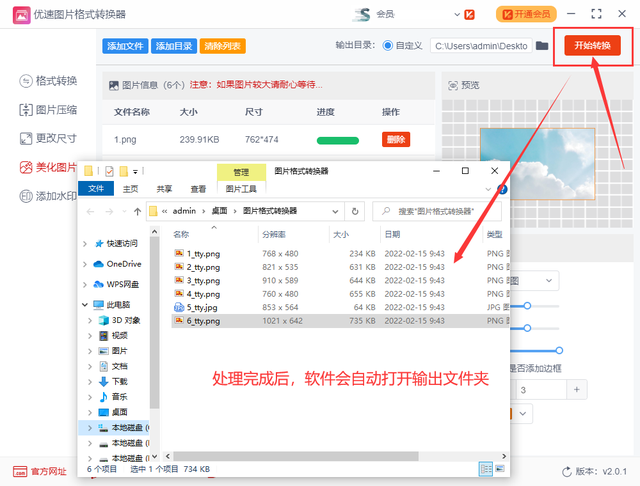The width and height of the screenshot is (640, 486).
Task: Expand the account dropdown arrow beside 会员
Action: (457, 15)
